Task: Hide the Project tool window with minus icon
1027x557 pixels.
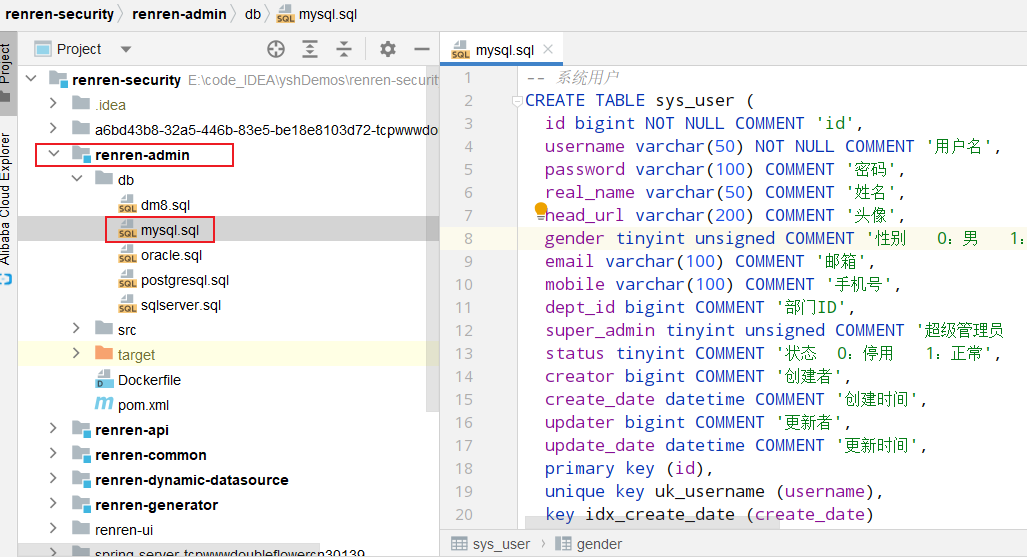Action: click(422, 49)
